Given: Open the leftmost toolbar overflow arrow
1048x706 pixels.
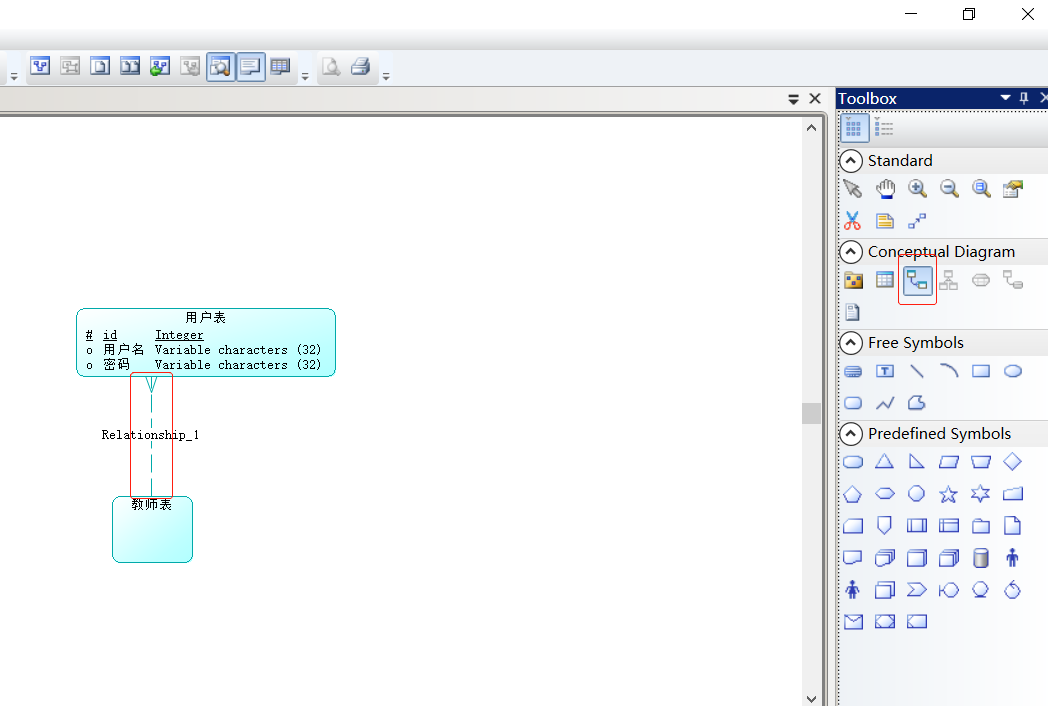Looking at the screenshot, I should click(14, 77).
